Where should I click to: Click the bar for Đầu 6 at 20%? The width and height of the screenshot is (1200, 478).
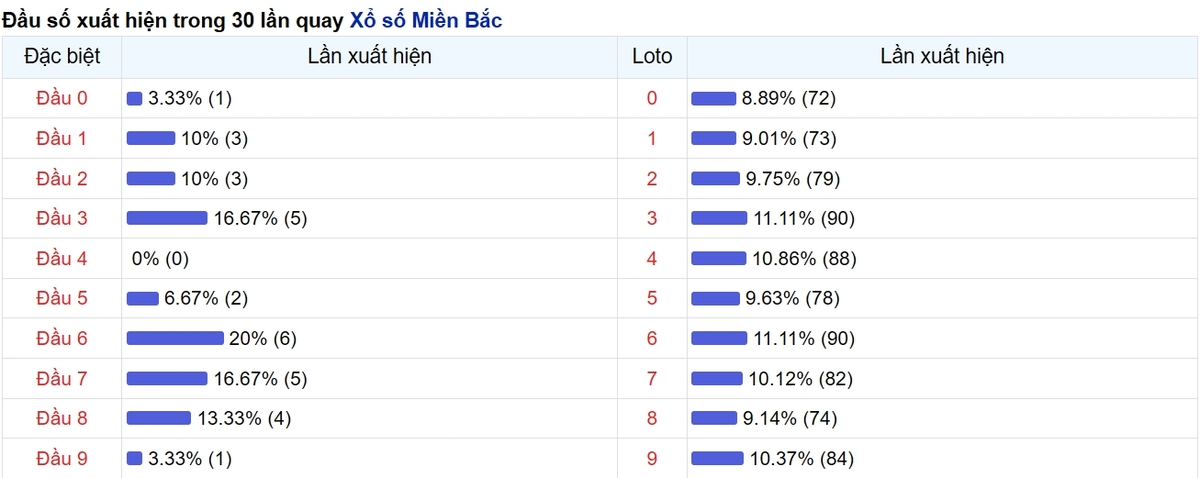pos(175,338)
